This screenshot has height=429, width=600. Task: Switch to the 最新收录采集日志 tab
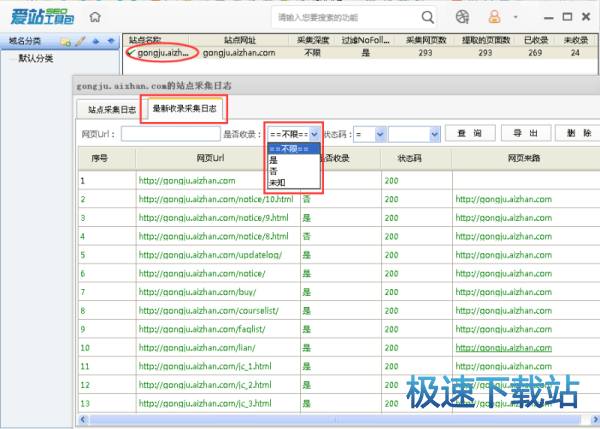(184, 109)
